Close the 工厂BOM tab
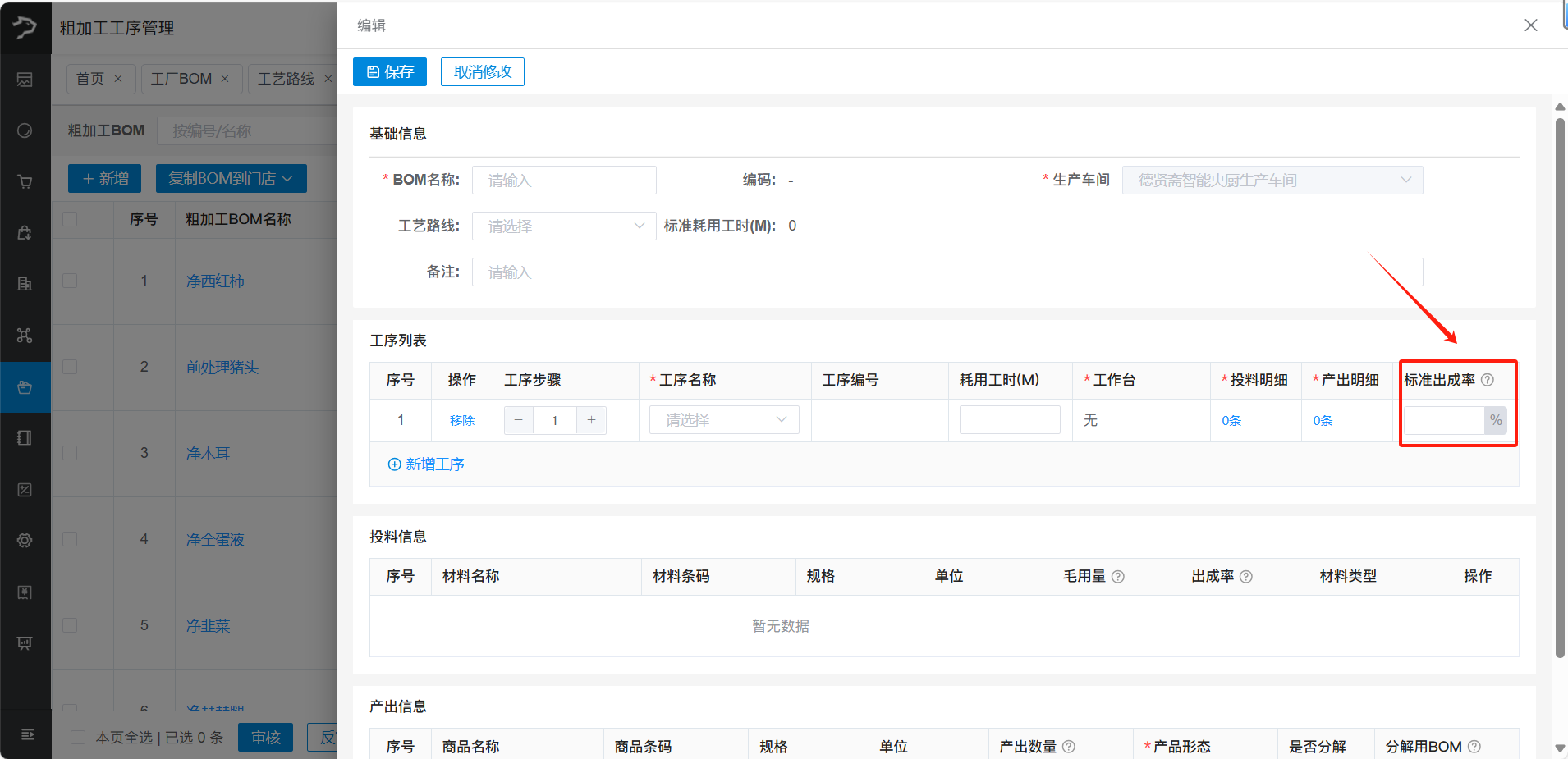The width and height of the screenshot is (1568, 759). click(225, 79)
